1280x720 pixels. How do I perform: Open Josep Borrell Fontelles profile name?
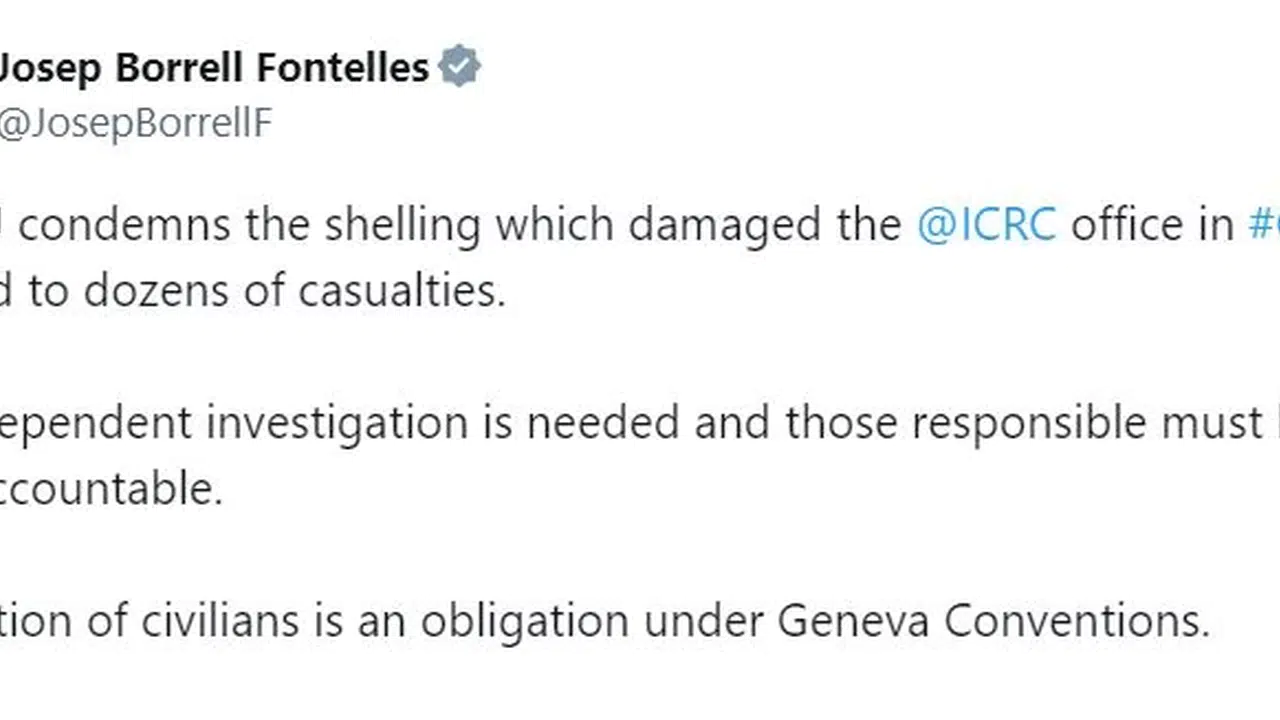pos(212,67)
